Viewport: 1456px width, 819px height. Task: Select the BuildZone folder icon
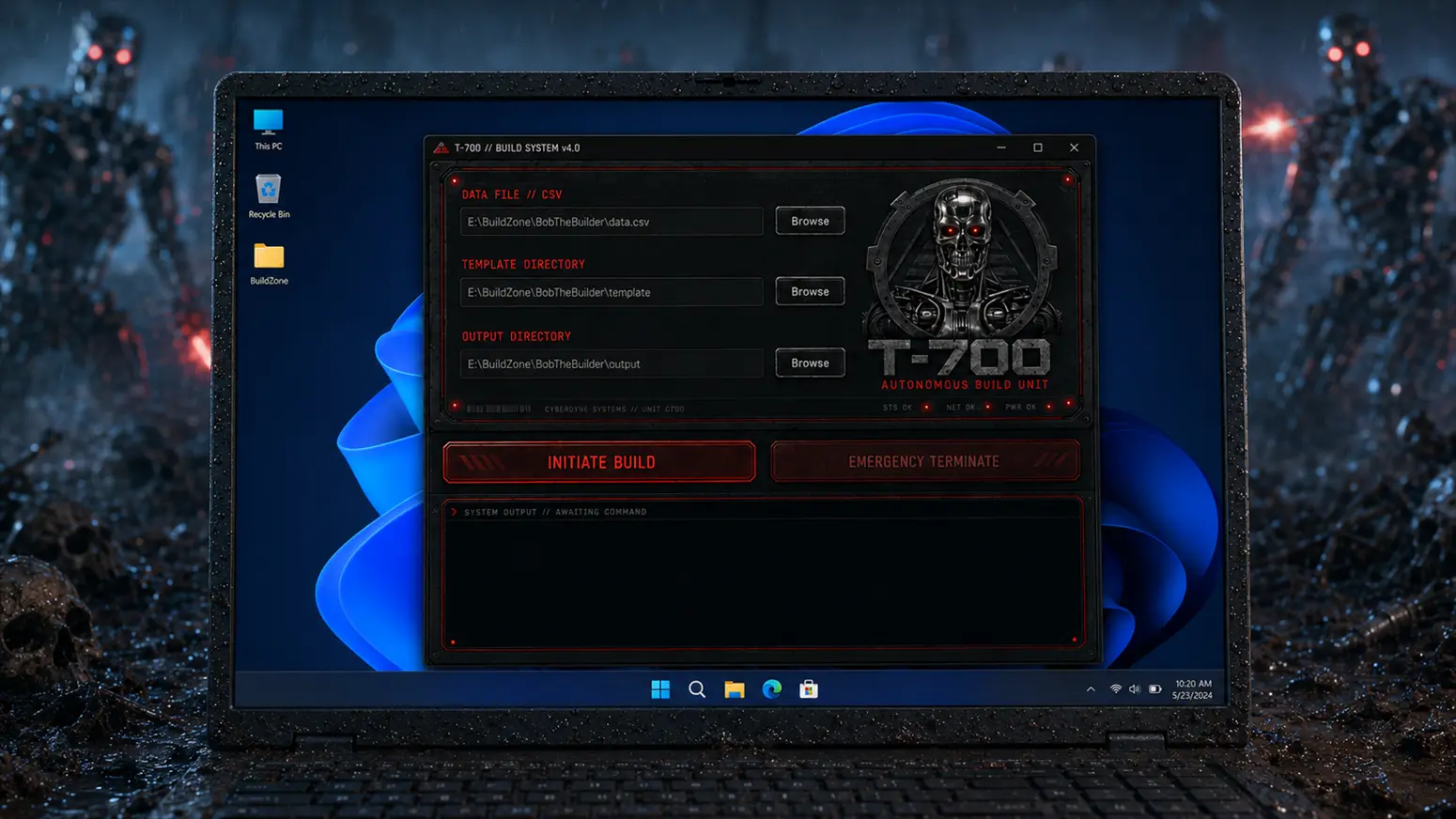(269, 264)
